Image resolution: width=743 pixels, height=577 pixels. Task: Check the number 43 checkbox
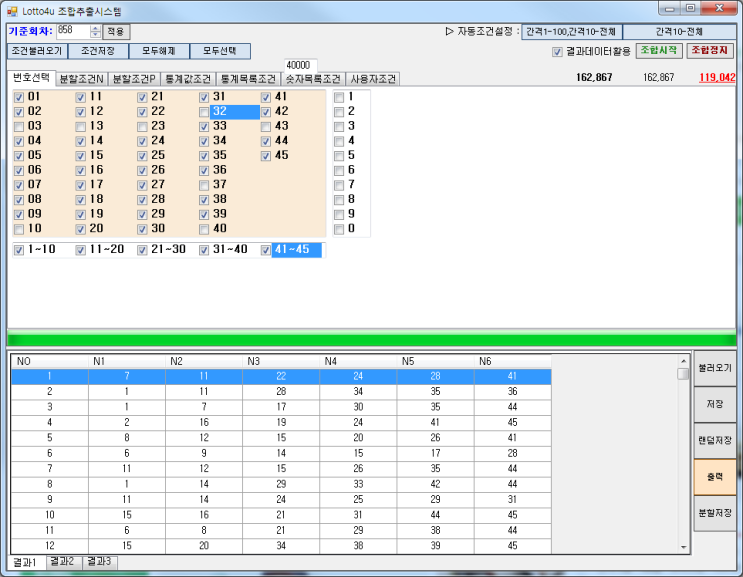[266, 127]
